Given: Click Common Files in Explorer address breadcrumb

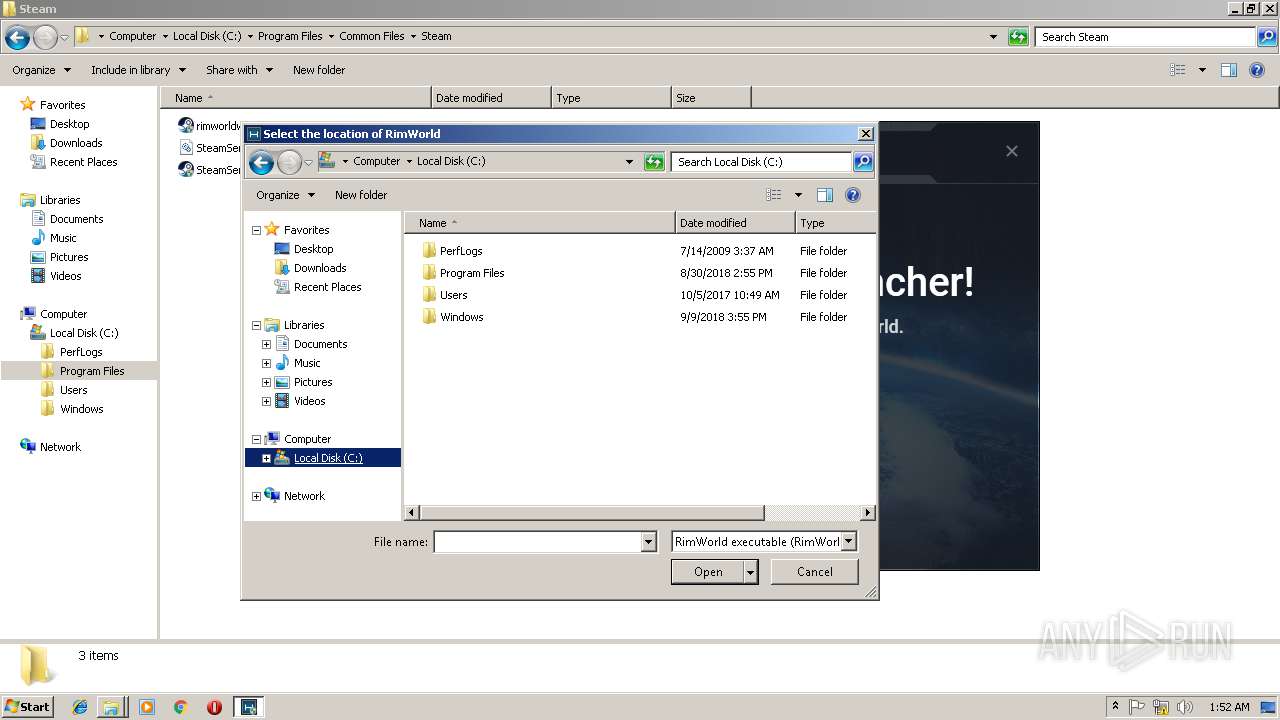Looking at the screenshot, I should coord(372,36).
